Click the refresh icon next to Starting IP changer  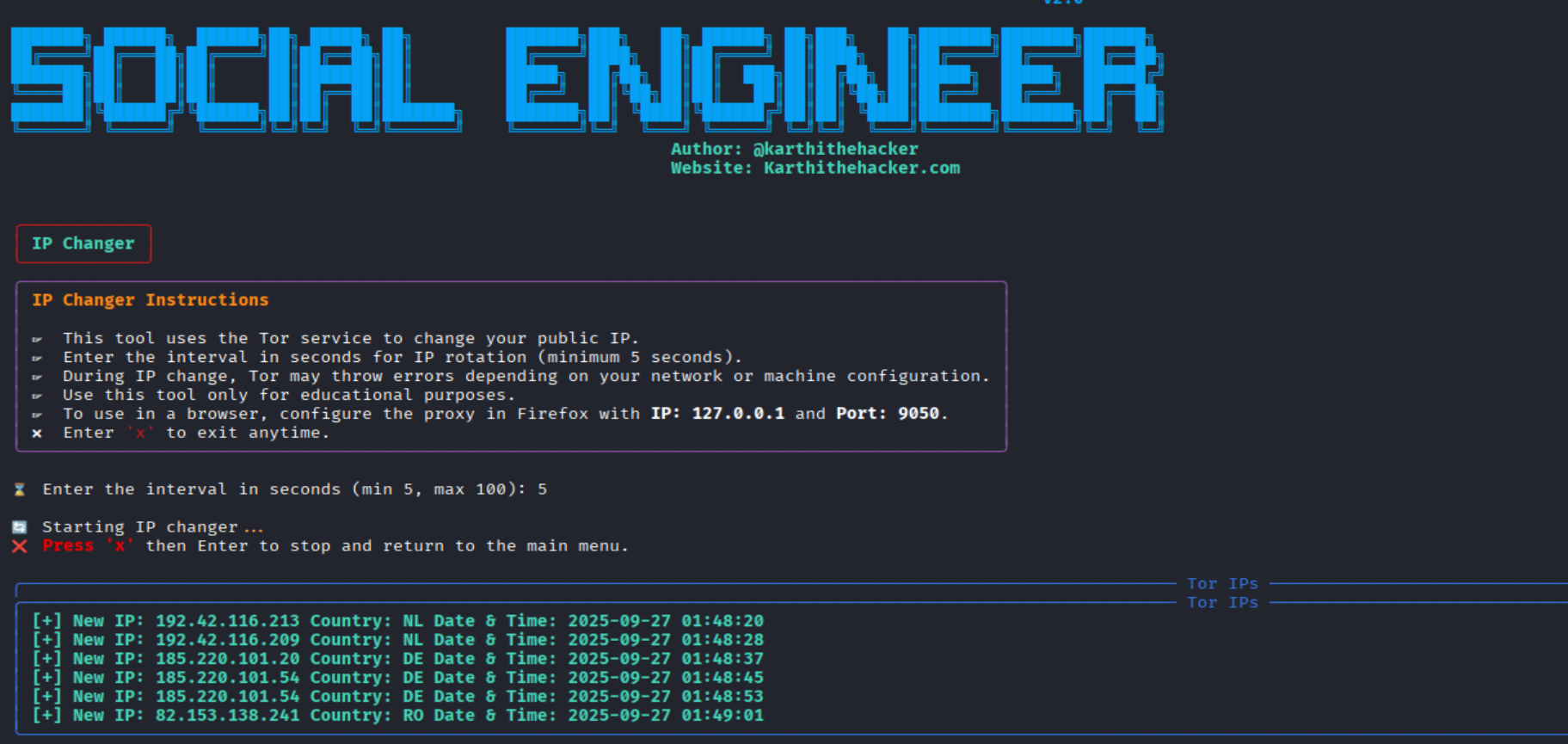[20, 527]
